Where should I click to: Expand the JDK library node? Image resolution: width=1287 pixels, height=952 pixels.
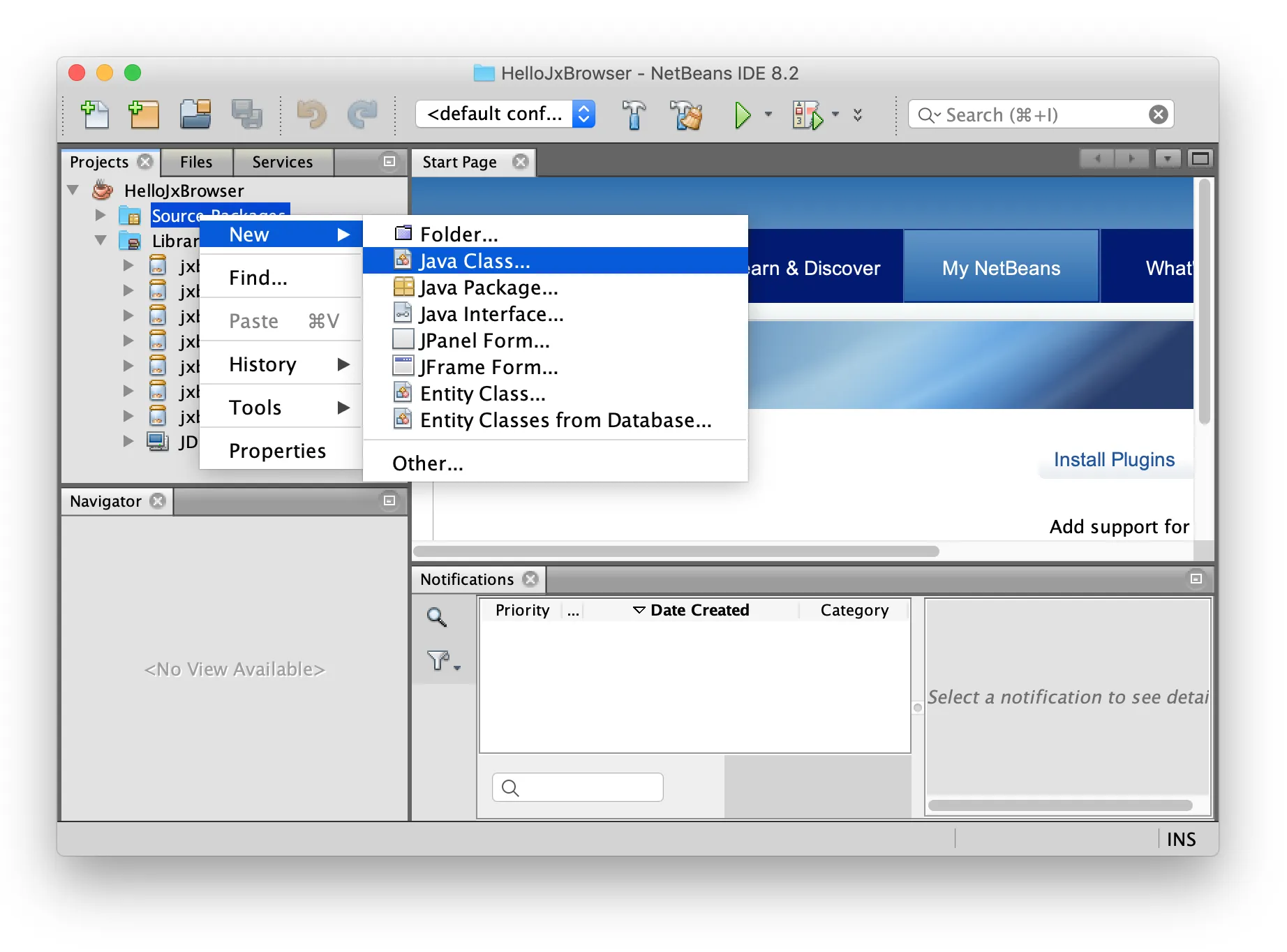click(x=128, y=441)
